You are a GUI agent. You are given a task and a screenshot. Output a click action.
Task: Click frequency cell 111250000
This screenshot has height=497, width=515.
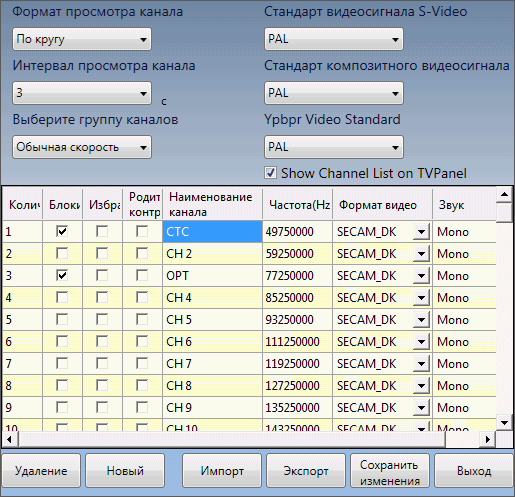[297, 342]
